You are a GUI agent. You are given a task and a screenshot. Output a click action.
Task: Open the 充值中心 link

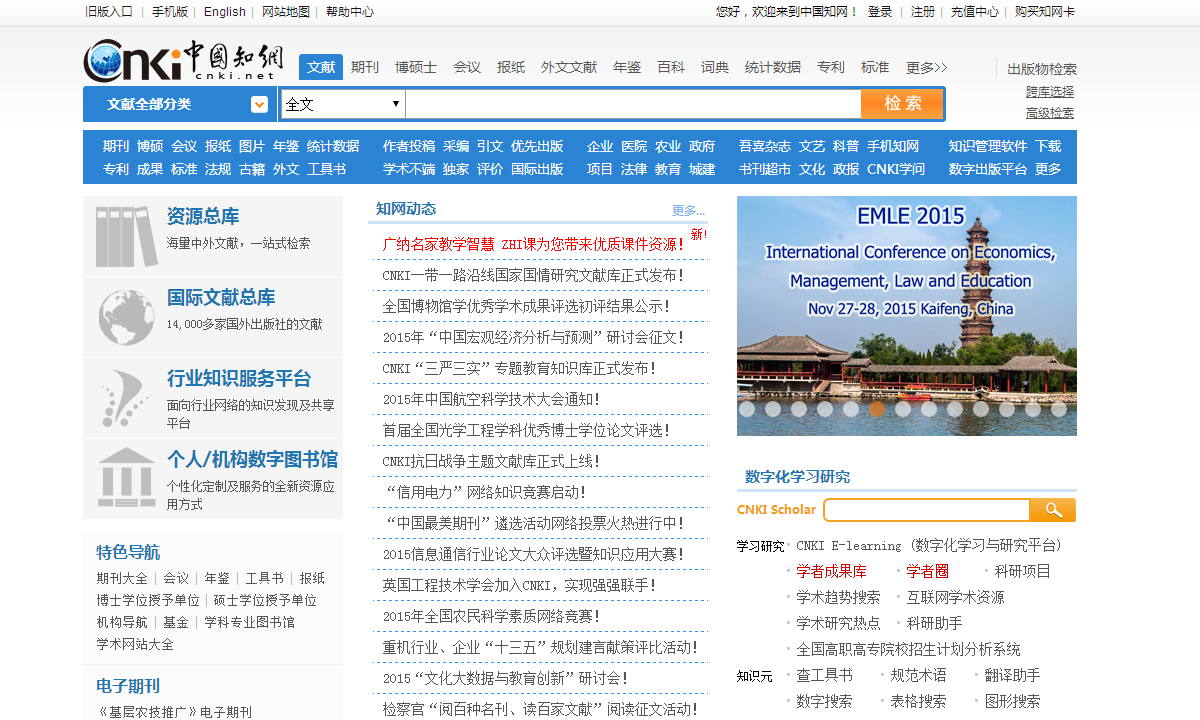[x=975, y=12]
